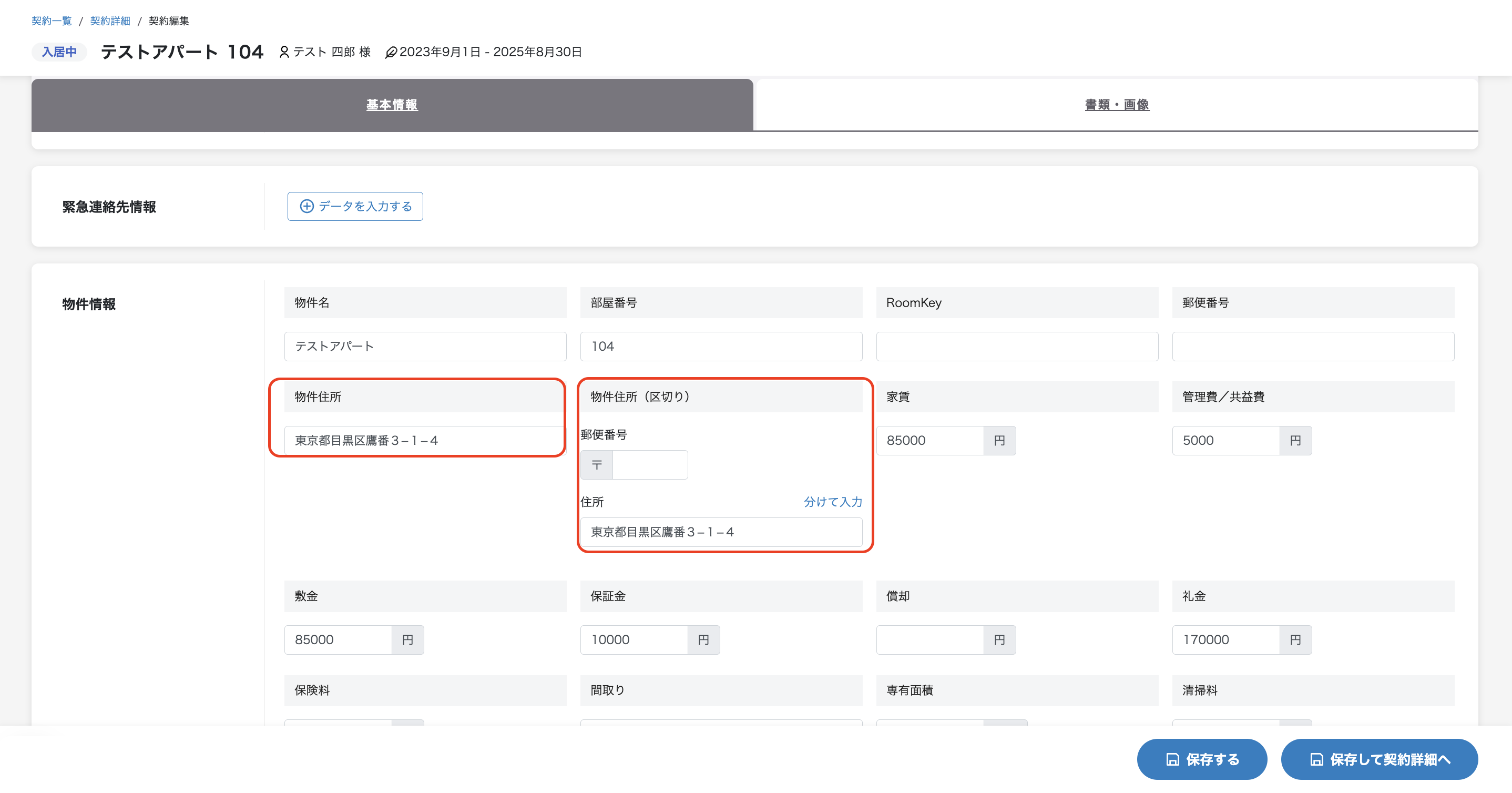Go to 契約詳細 breadcrumb link

(x=110, y=21)
